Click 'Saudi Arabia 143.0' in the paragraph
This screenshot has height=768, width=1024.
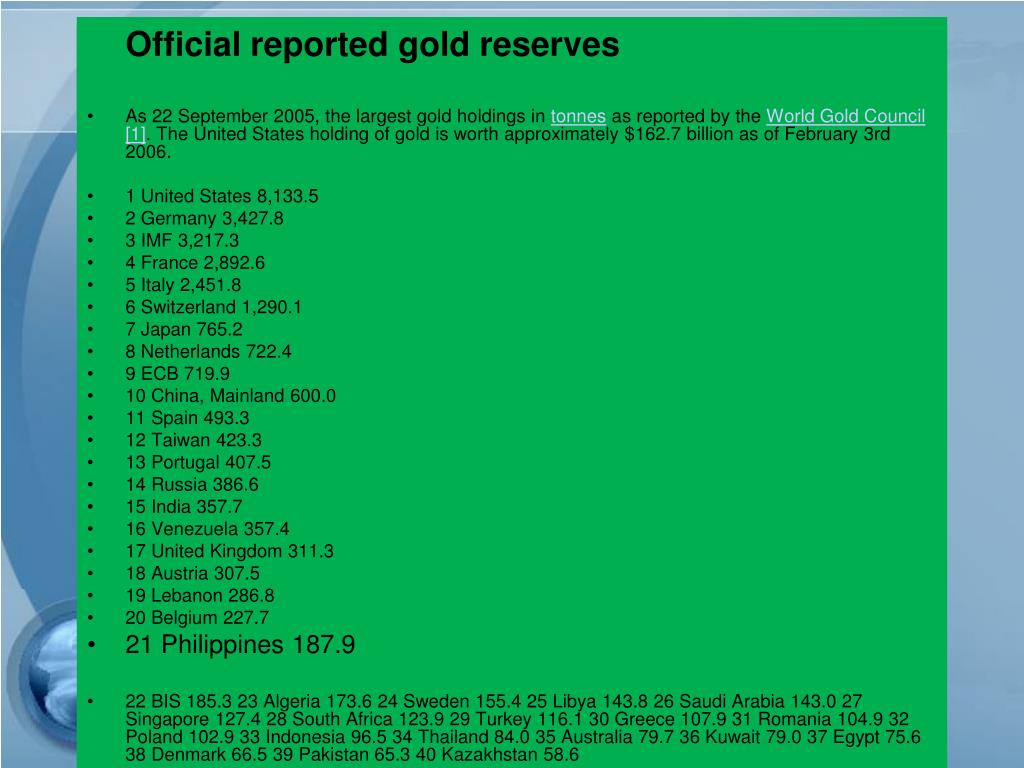(758, 702)
